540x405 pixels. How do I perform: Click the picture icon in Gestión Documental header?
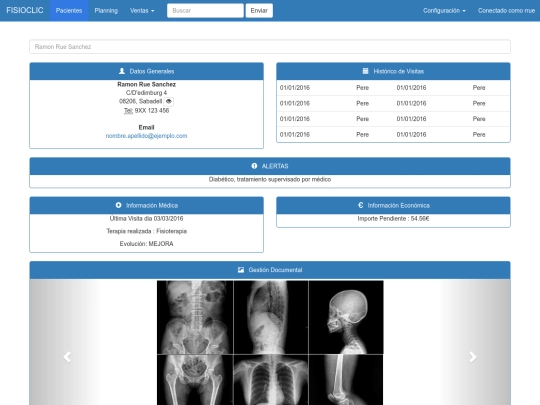click(x=241, y=270)
